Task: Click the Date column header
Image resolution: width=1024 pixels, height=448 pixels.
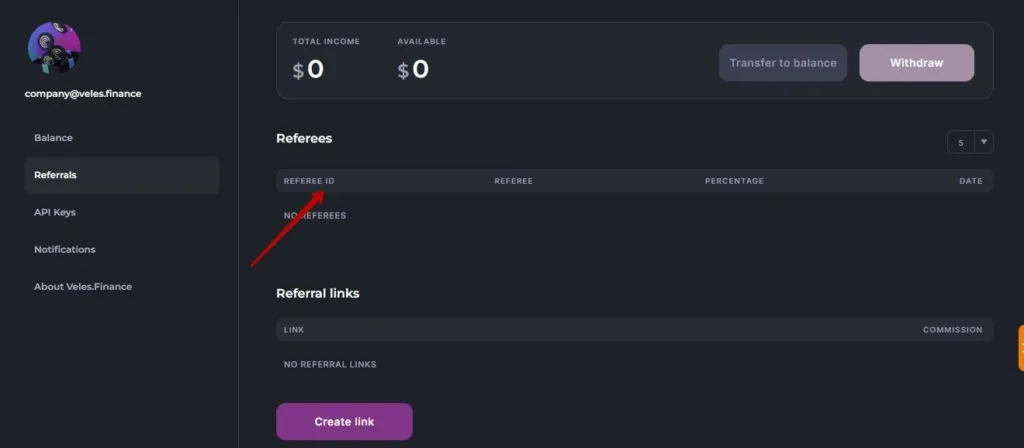Action: point(970,181)
